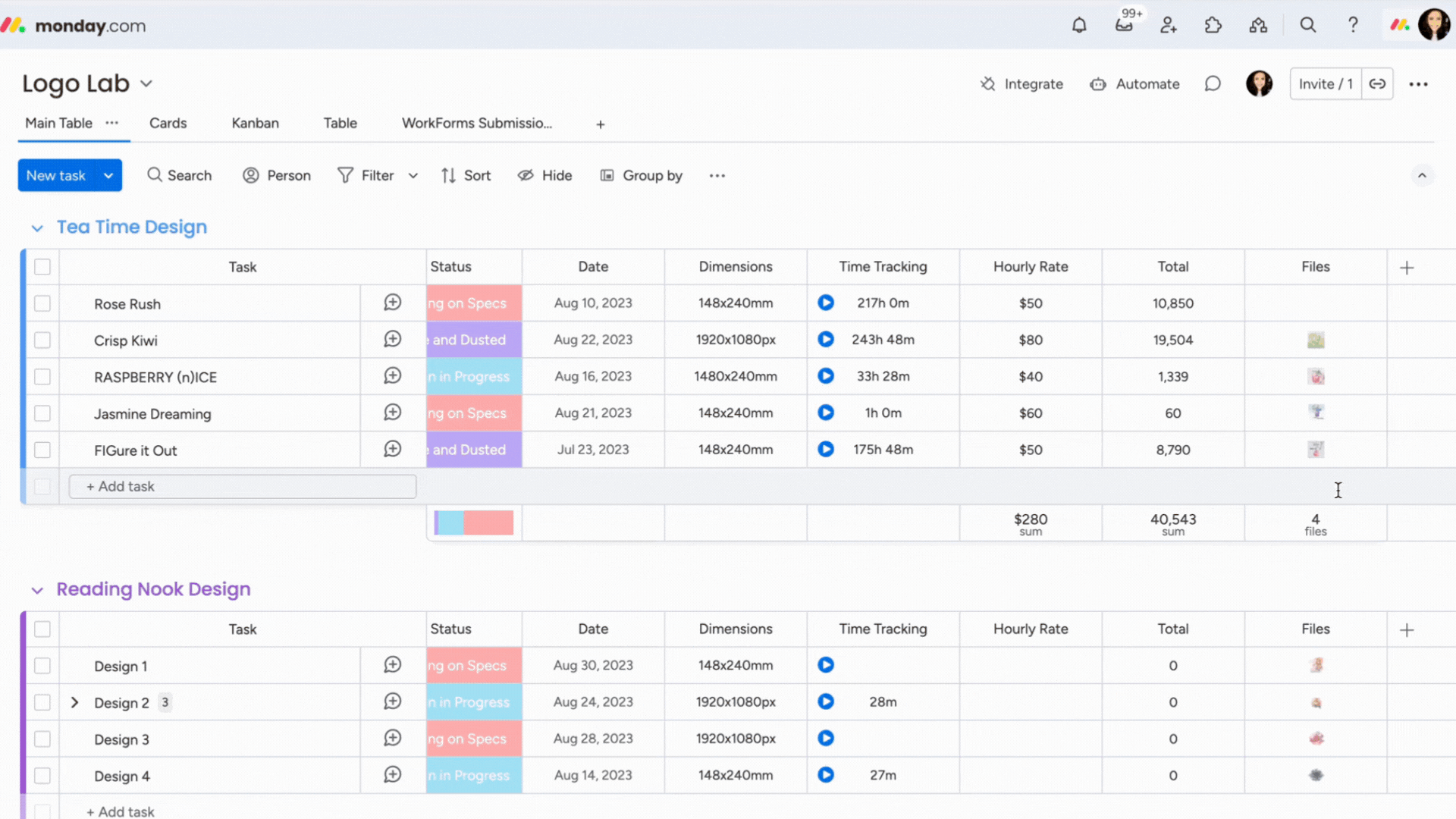Click the Automate button
This screenshot has width=1456, height=819.
1134,84
